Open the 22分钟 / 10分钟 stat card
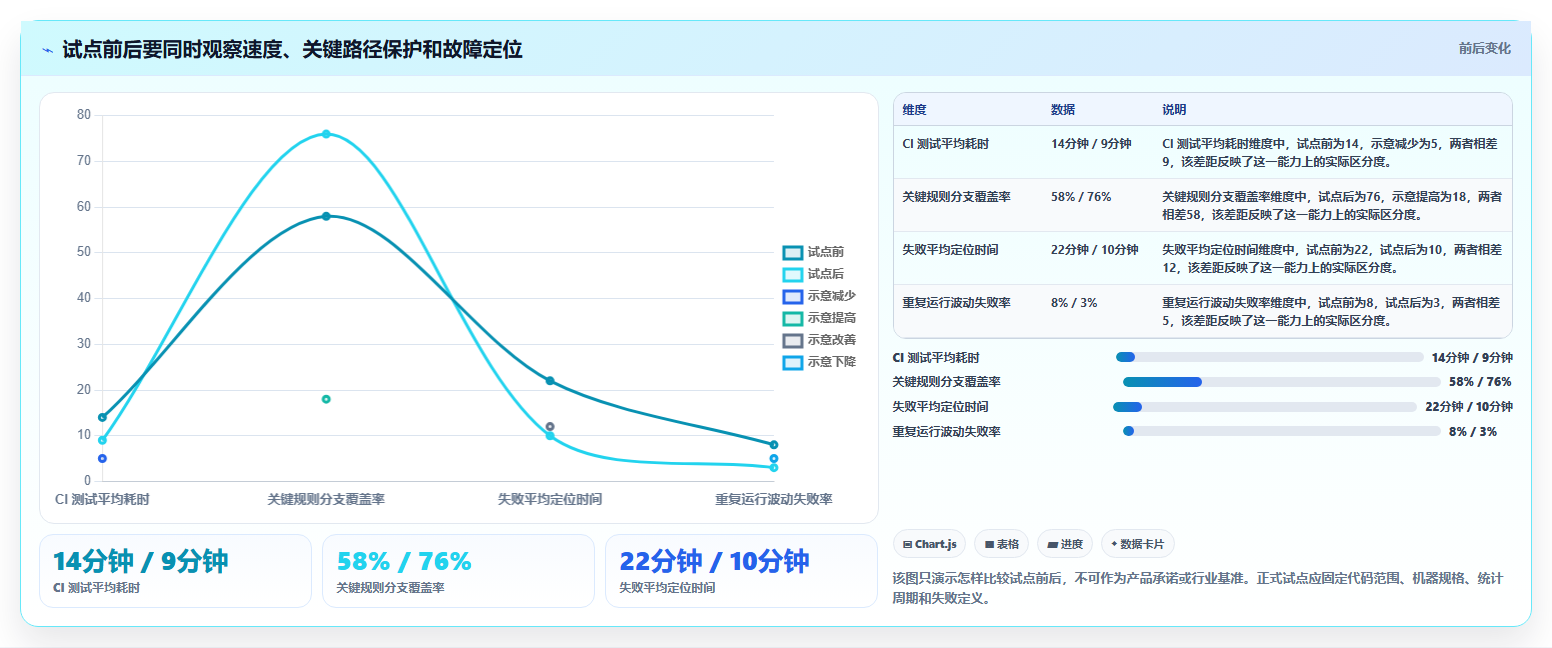The width and height of the screenshot is (1552, 648). click(741, 571)
